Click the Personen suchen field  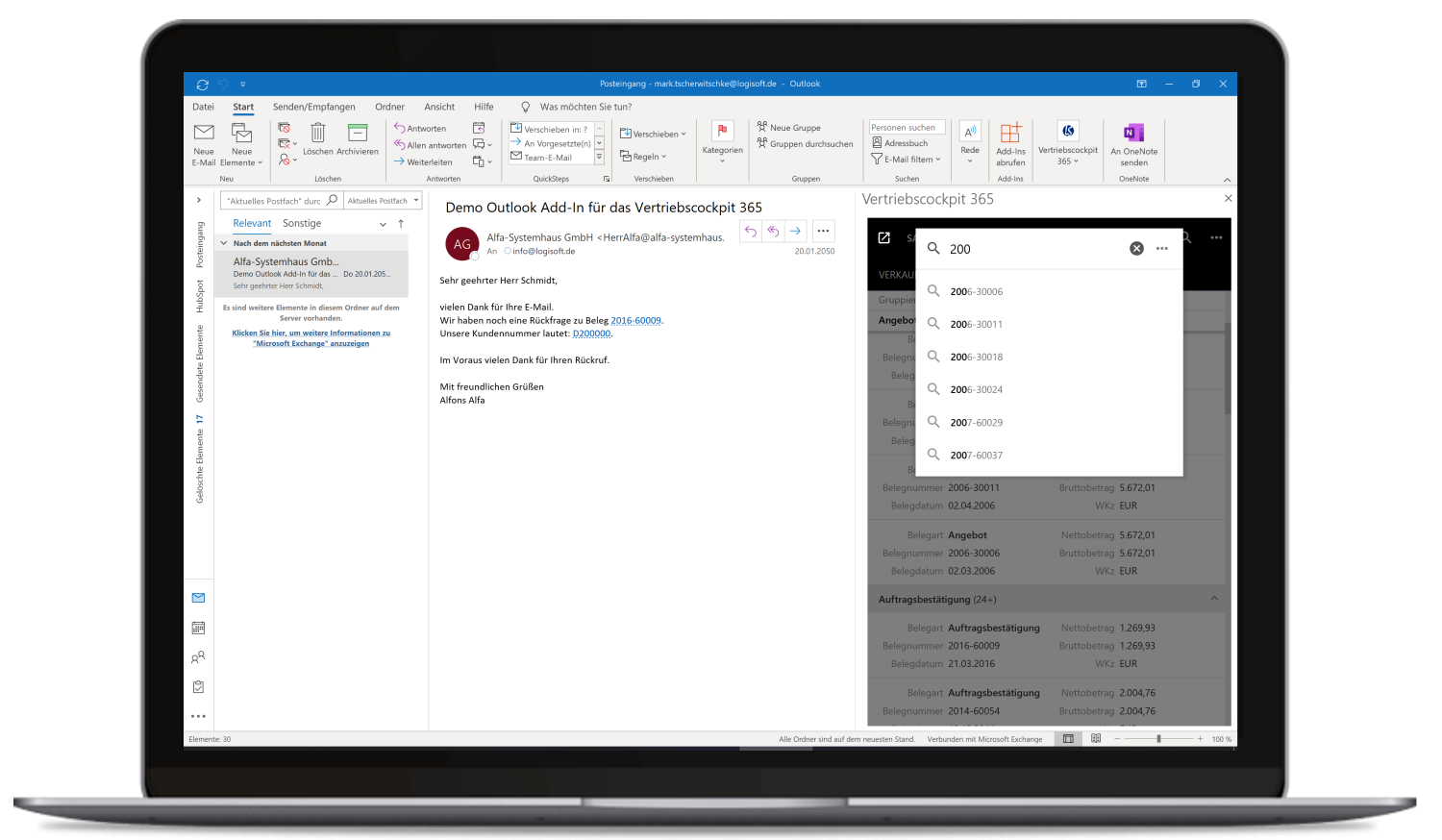click(x=907, y=127)
